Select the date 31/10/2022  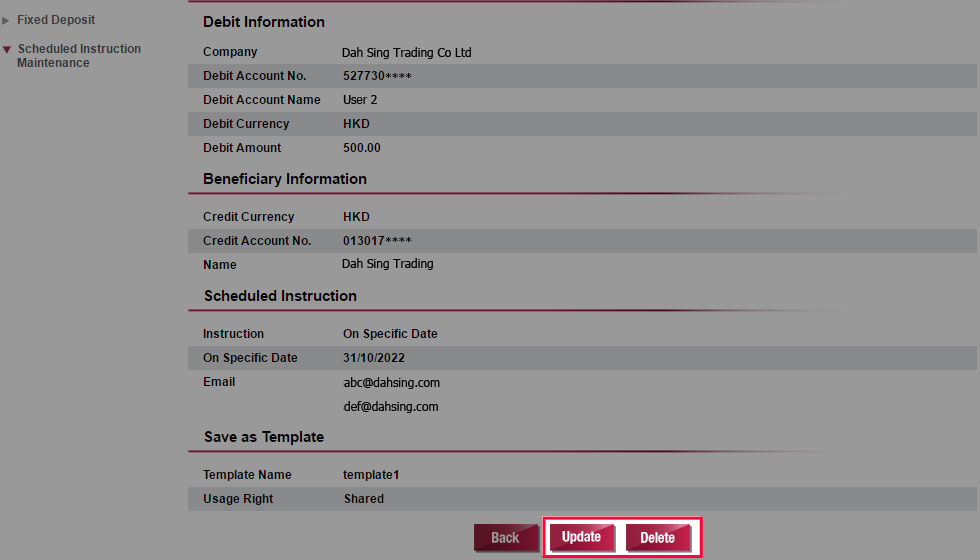(x=374, y=358)
